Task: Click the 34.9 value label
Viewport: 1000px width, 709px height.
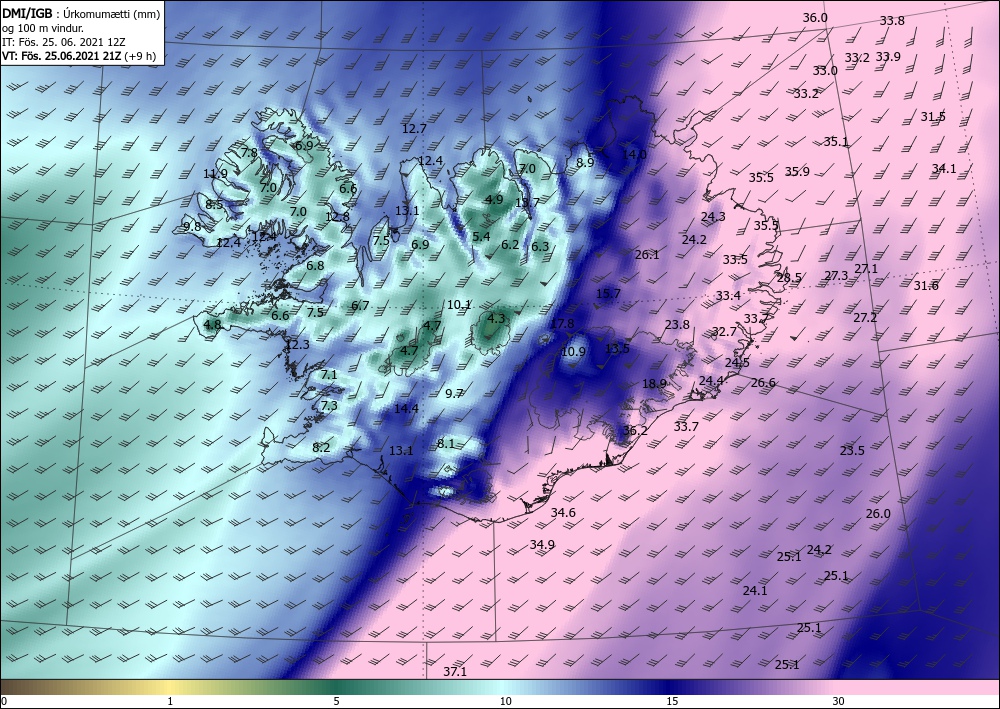Action: 541,545
